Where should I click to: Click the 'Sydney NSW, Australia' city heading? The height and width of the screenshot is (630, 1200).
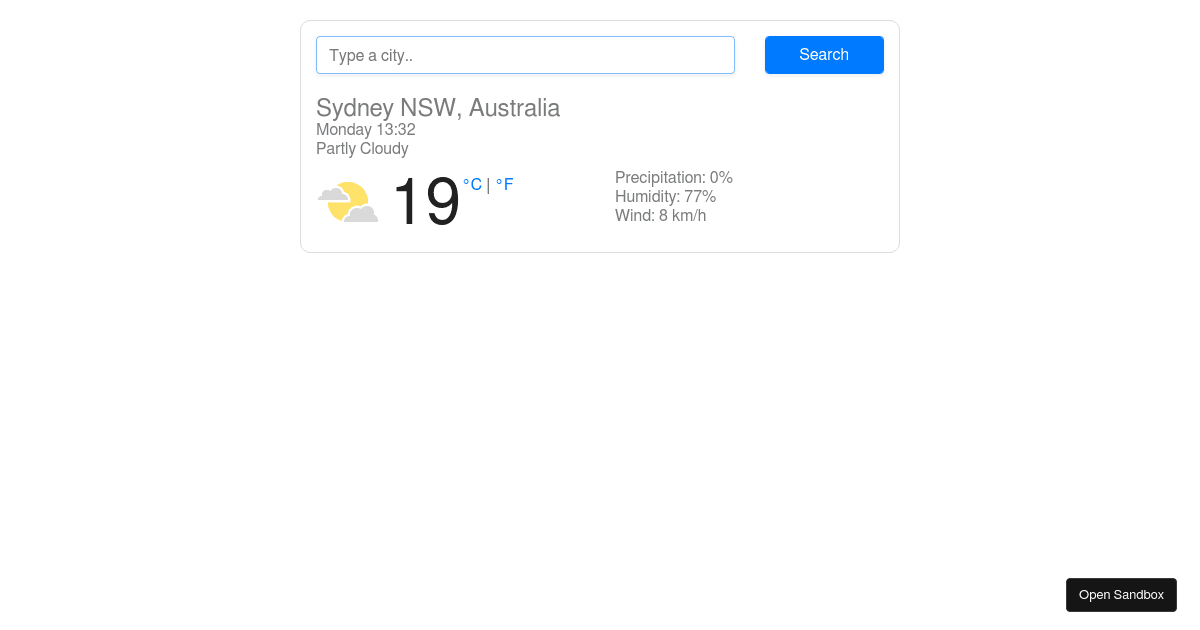[x=438, y=108]
